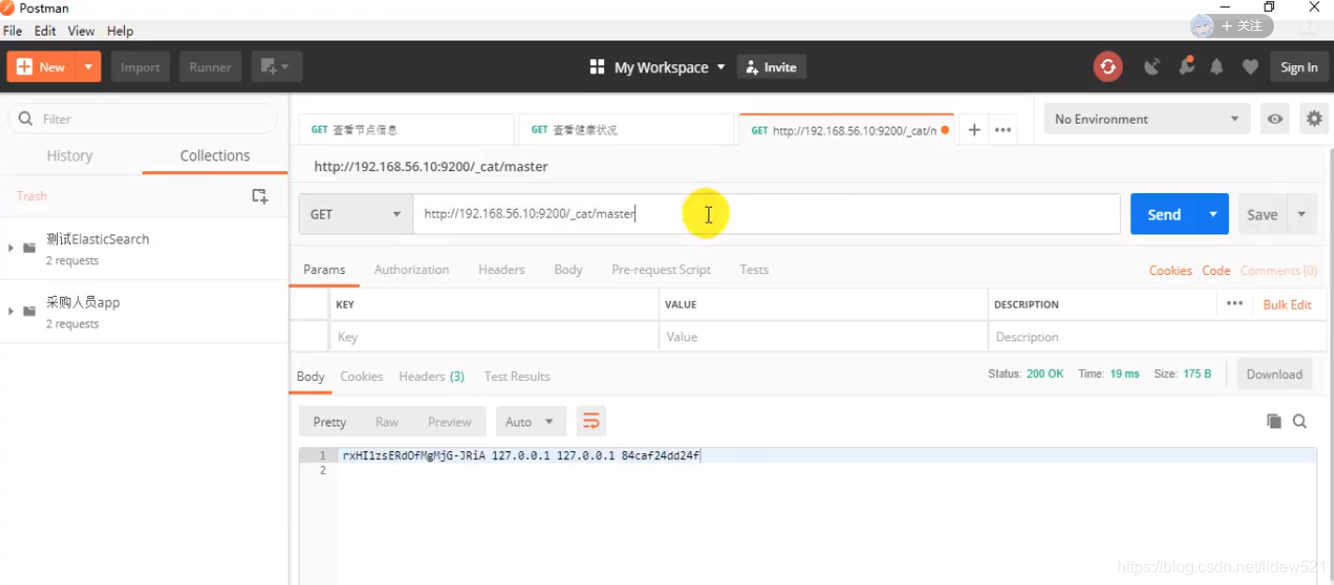Screen dimensions: 1334x585
Task: Click the search icon in Filter box
Action: click(26, 119)
